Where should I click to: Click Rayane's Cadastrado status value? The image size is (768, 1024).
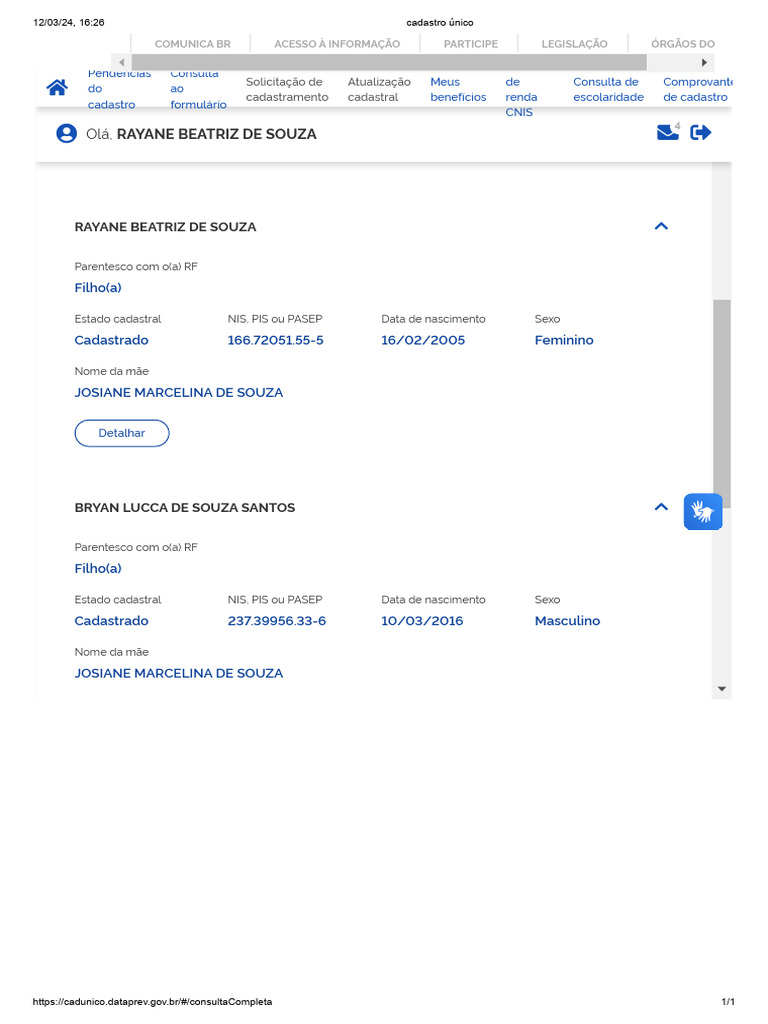point(111,340)
